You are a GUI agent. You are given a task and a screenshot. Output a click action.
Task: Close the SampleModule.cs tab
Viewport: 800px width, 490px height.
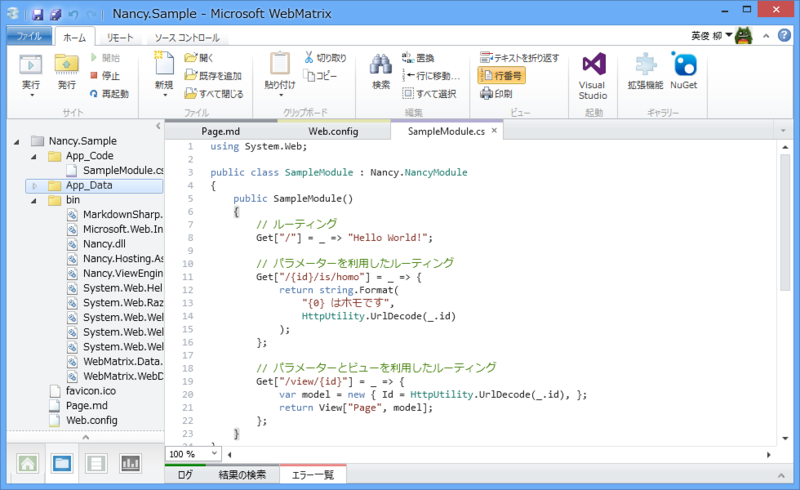point(494,131)
